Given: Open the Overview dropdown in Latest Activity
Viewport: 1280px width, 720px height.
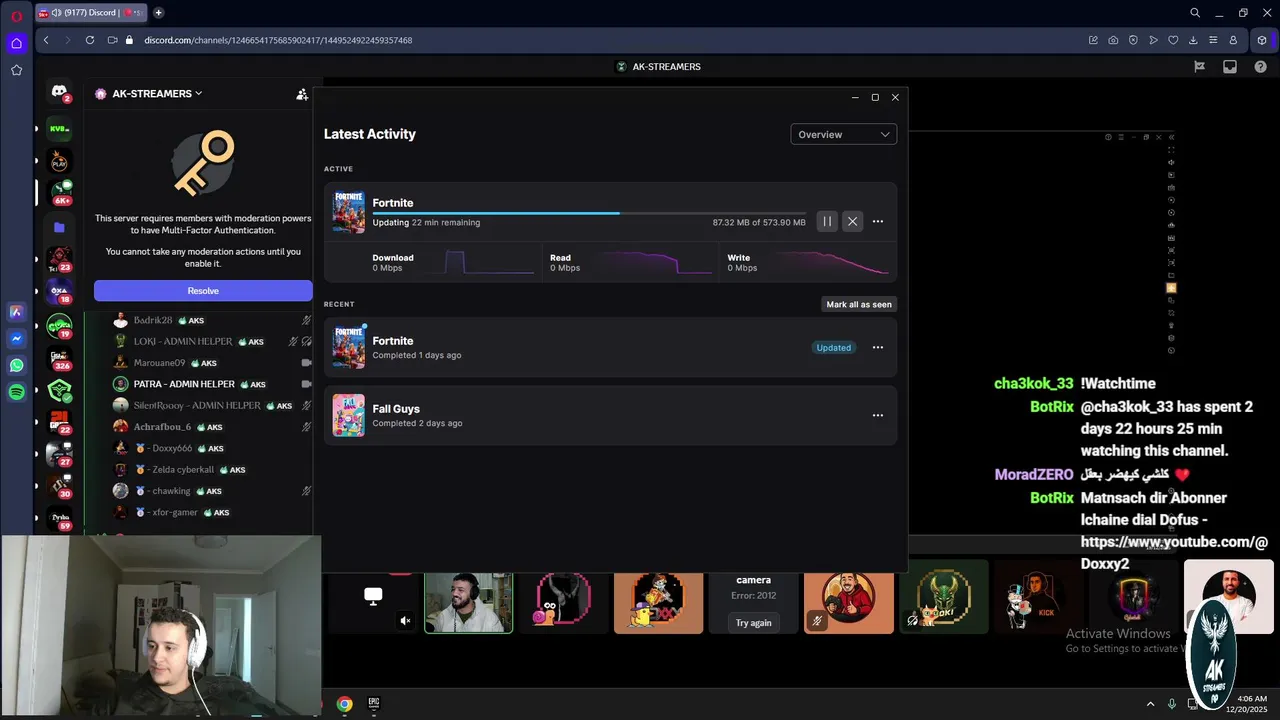Looking at the screenshot, I should (843, 134).
